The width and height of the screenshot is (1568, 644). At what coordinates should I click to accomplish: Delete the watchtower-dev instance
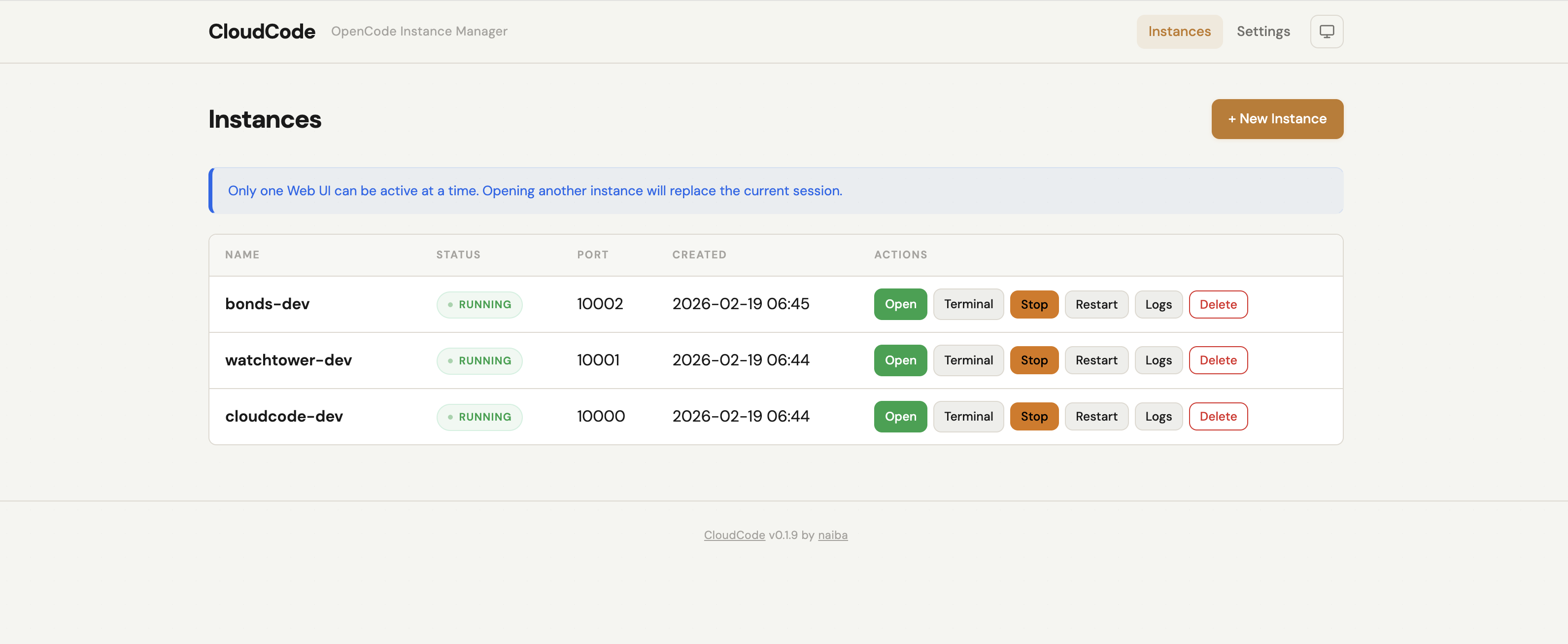tap(1217, 360)
